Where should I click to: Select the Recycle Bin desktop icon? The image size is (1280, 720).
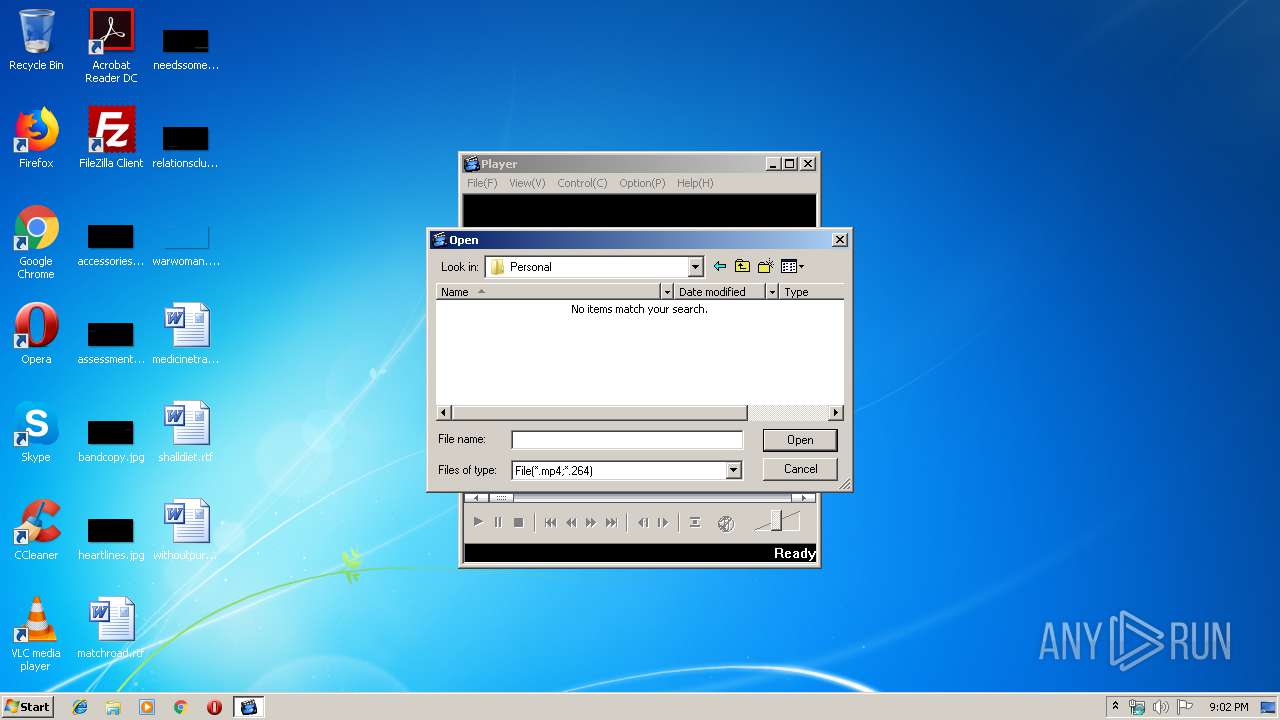coord(36,41)
